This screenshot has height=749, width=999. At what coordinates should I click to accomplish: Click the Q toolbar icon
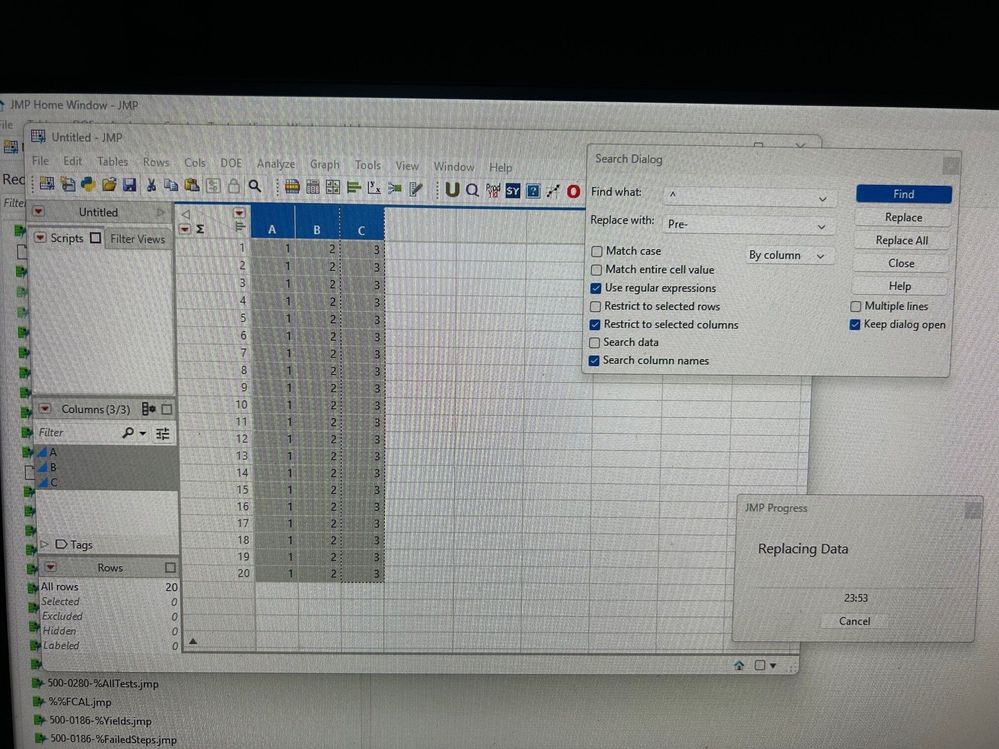click(472, 190)
